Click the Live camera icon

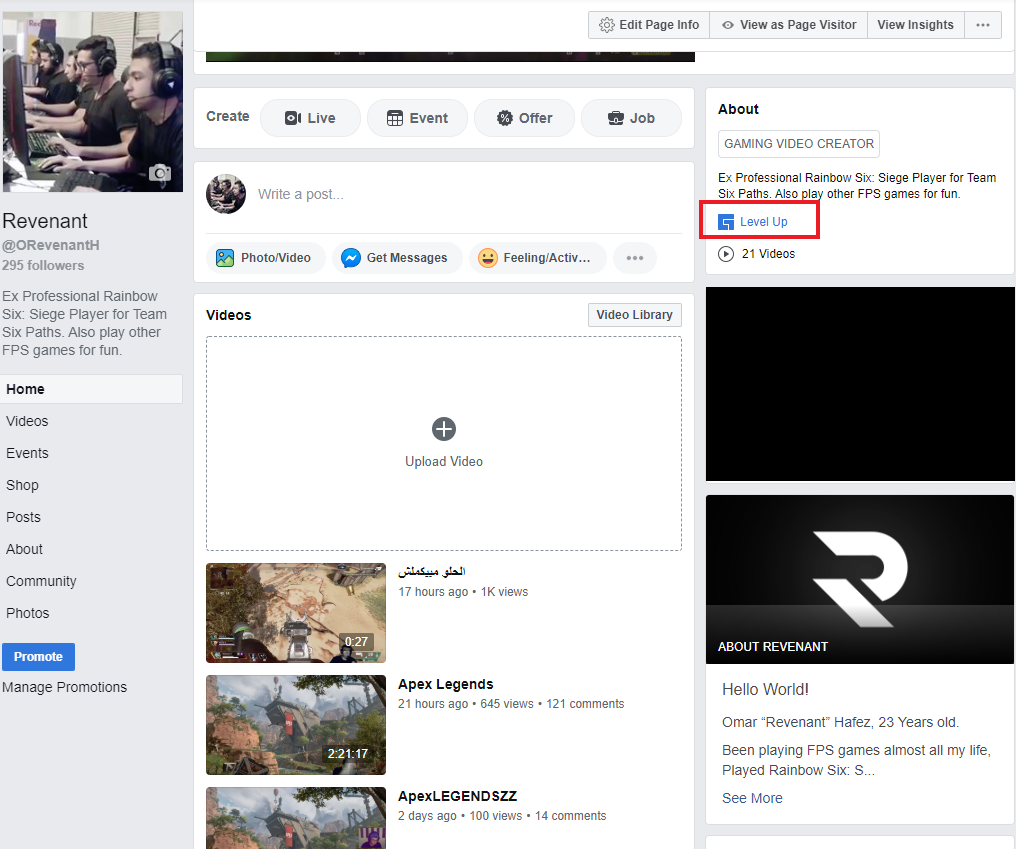293,118
